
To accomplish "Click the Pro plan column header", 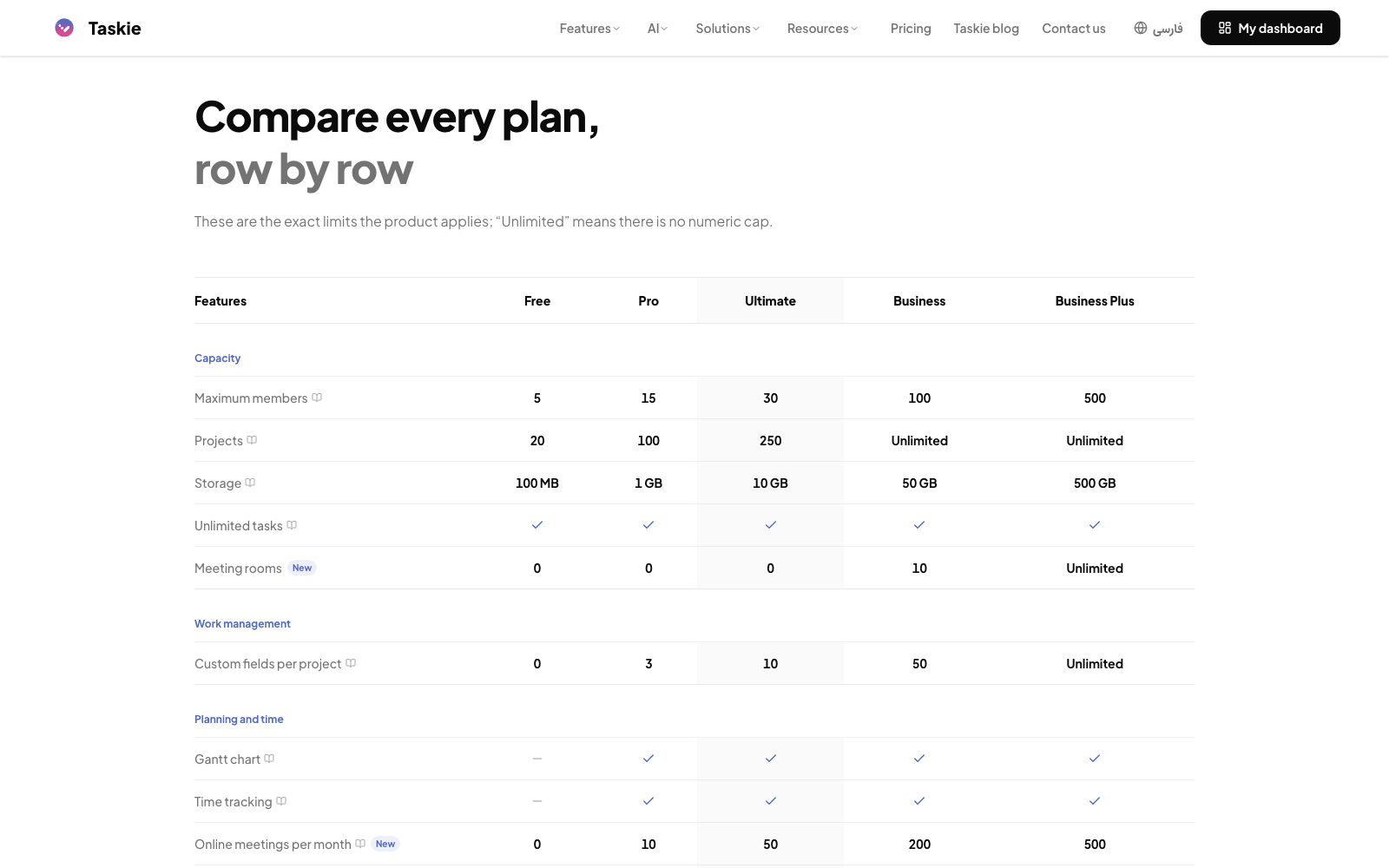I will pyautogui.click(x=648, y=301).
